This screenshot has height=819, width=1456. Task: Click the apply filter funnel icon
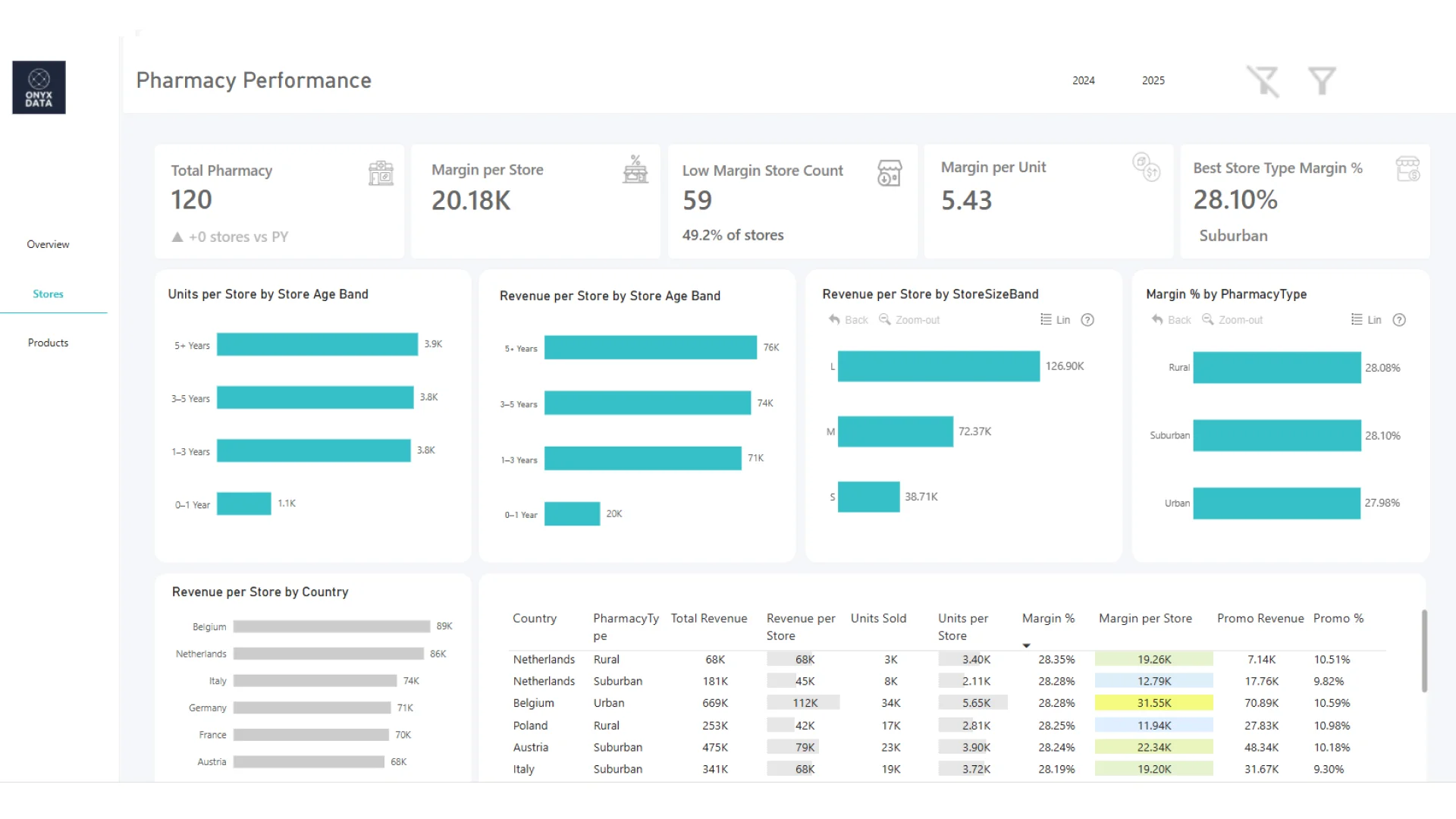(1322, 81)
